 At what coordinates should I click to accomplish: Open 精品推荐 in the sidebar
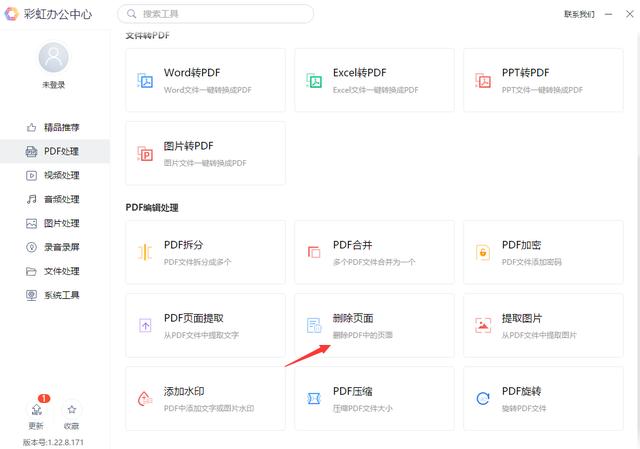click(x=55, y=127)
